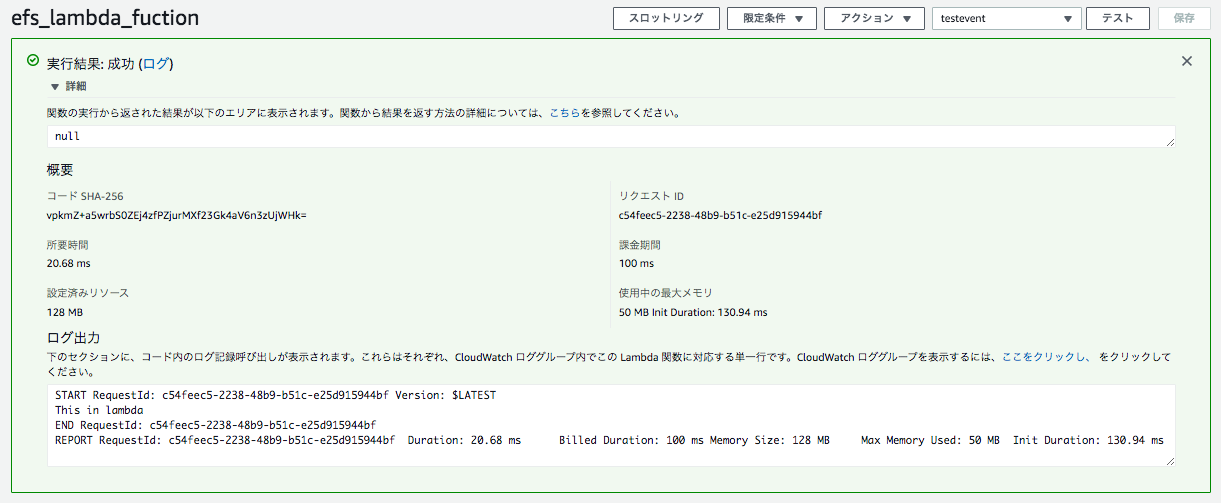Click the 概要 section heading

click(60, 170)
